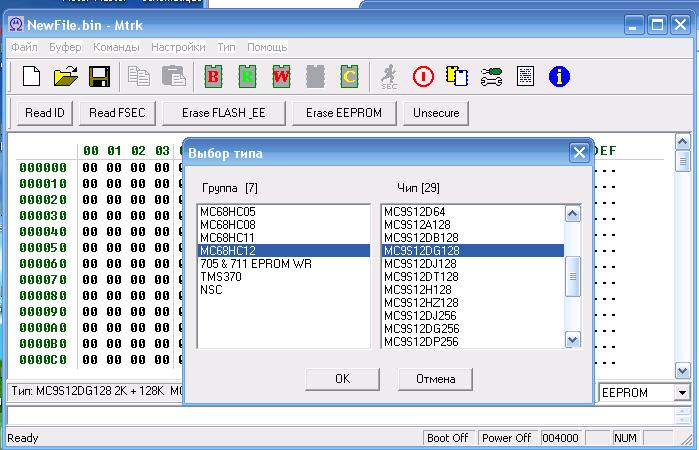
Task: Save buffer with the floppy disk icon
Action: tap(99, 76)
